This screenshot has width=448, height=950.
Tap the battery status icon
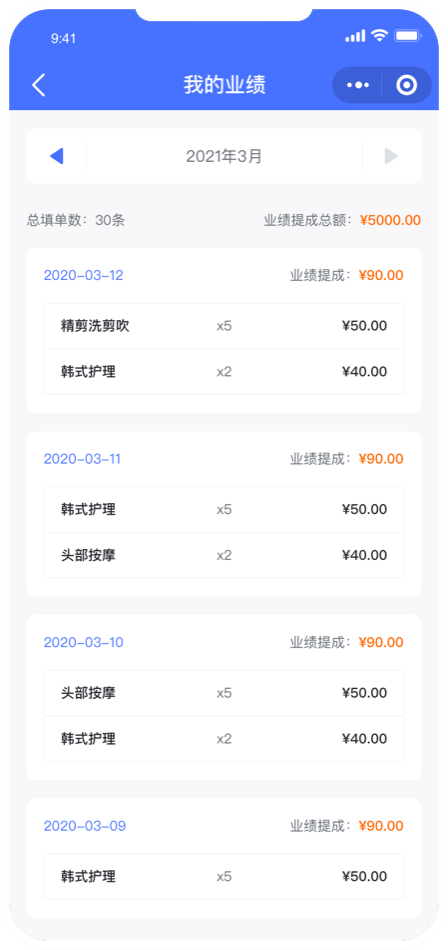(x=407, y=36)
